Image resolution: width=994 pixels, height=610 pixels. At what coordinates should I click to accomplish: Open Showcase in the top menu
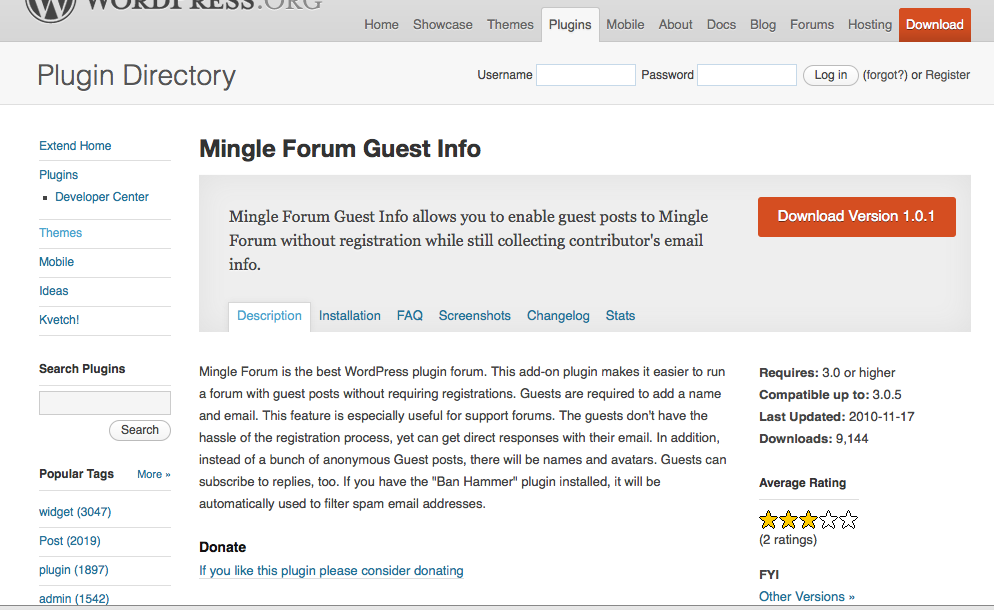(442, 25)
